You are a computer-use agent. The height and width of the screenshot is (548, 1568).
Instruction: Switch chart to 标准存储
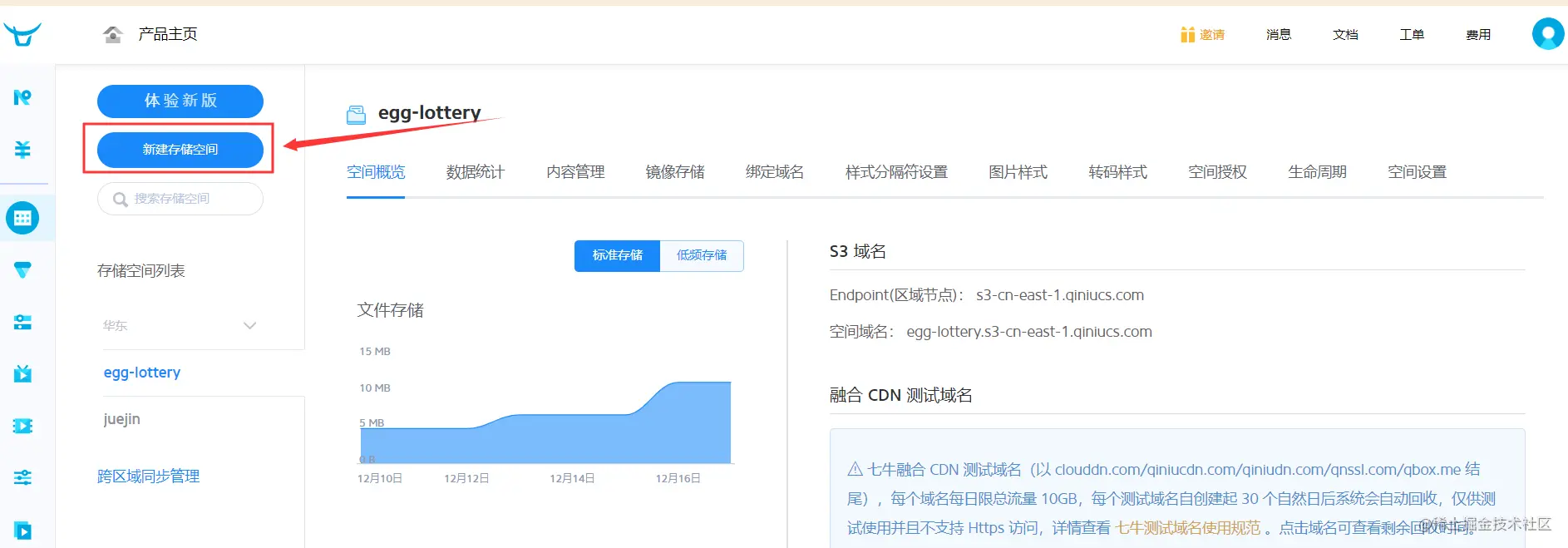617,255
